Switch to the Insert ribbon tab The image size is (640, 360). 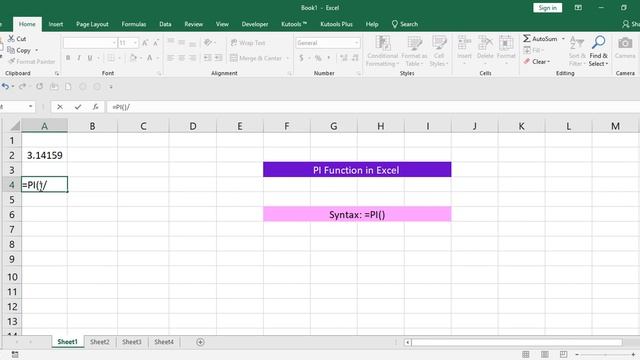pos(56,24)
